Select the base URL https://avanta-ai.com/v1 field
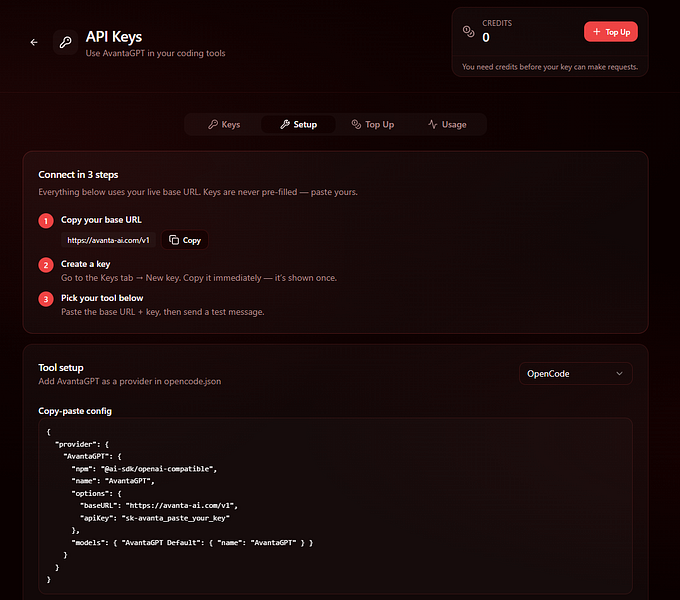The image size is (680, 600). [x=108, y=240]
